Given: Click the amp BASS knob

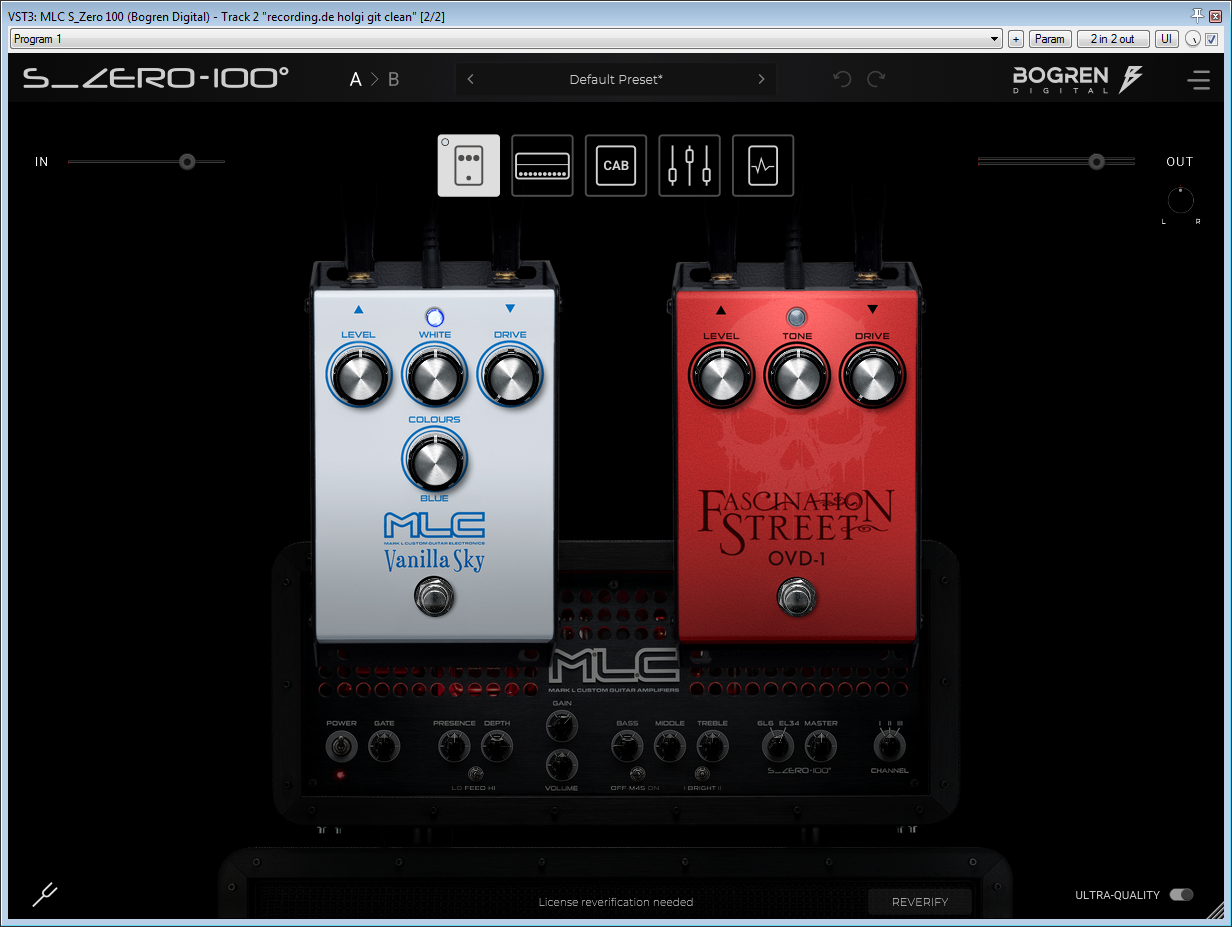Looking at the screenshot, I should coord(627,746).
